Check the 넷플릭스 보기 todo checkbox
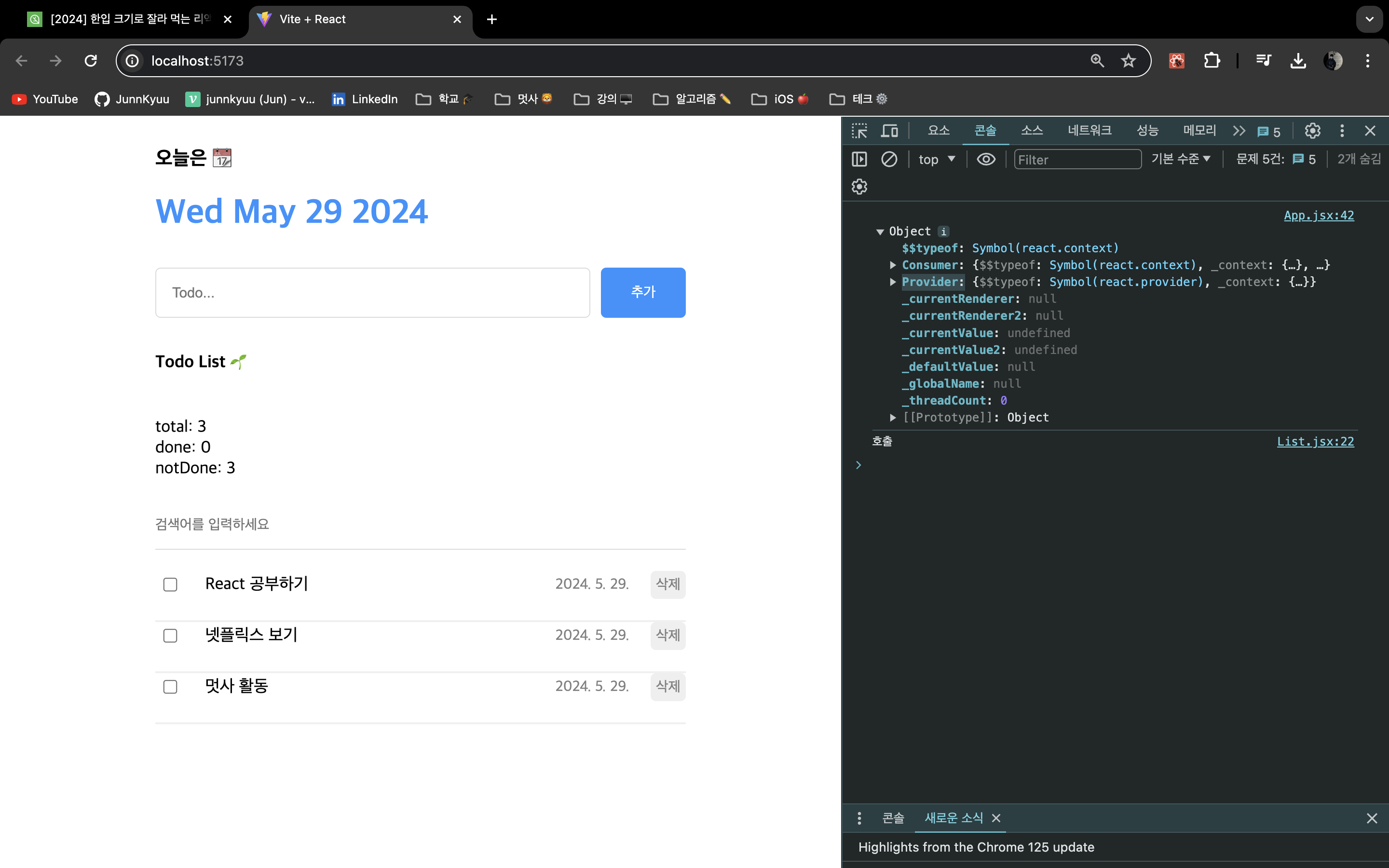Image resolution: width=1389 pixels, height=868 pixels. click(170, 636)
